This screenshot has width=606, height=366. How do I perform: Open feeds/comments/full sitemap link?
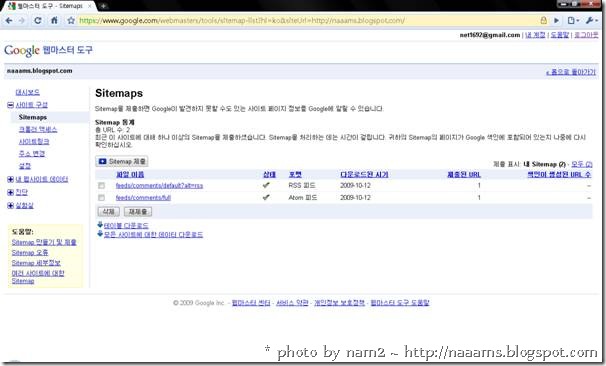pos(143,198)
